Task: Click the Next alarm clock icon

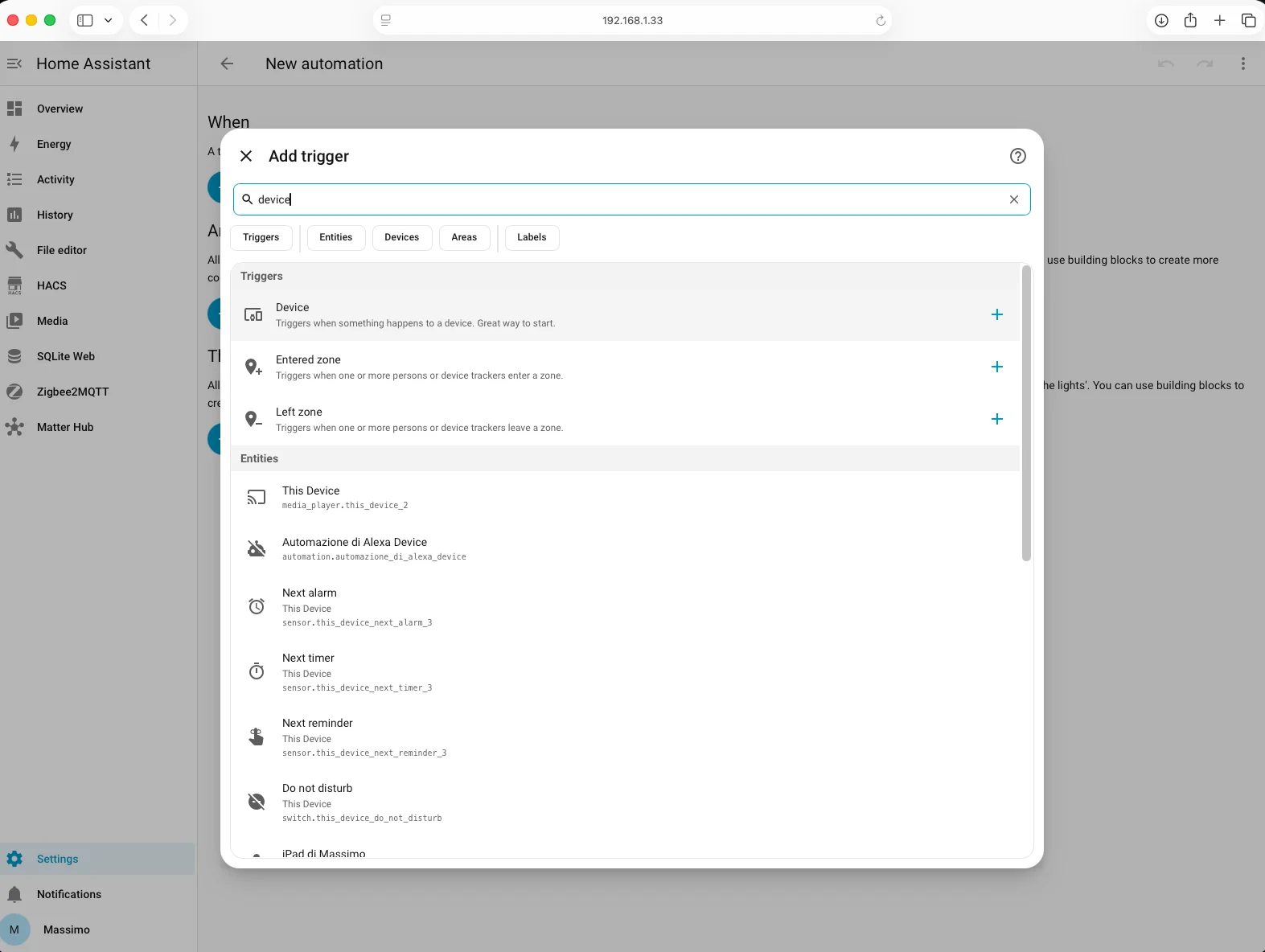Action: (257, 606)
